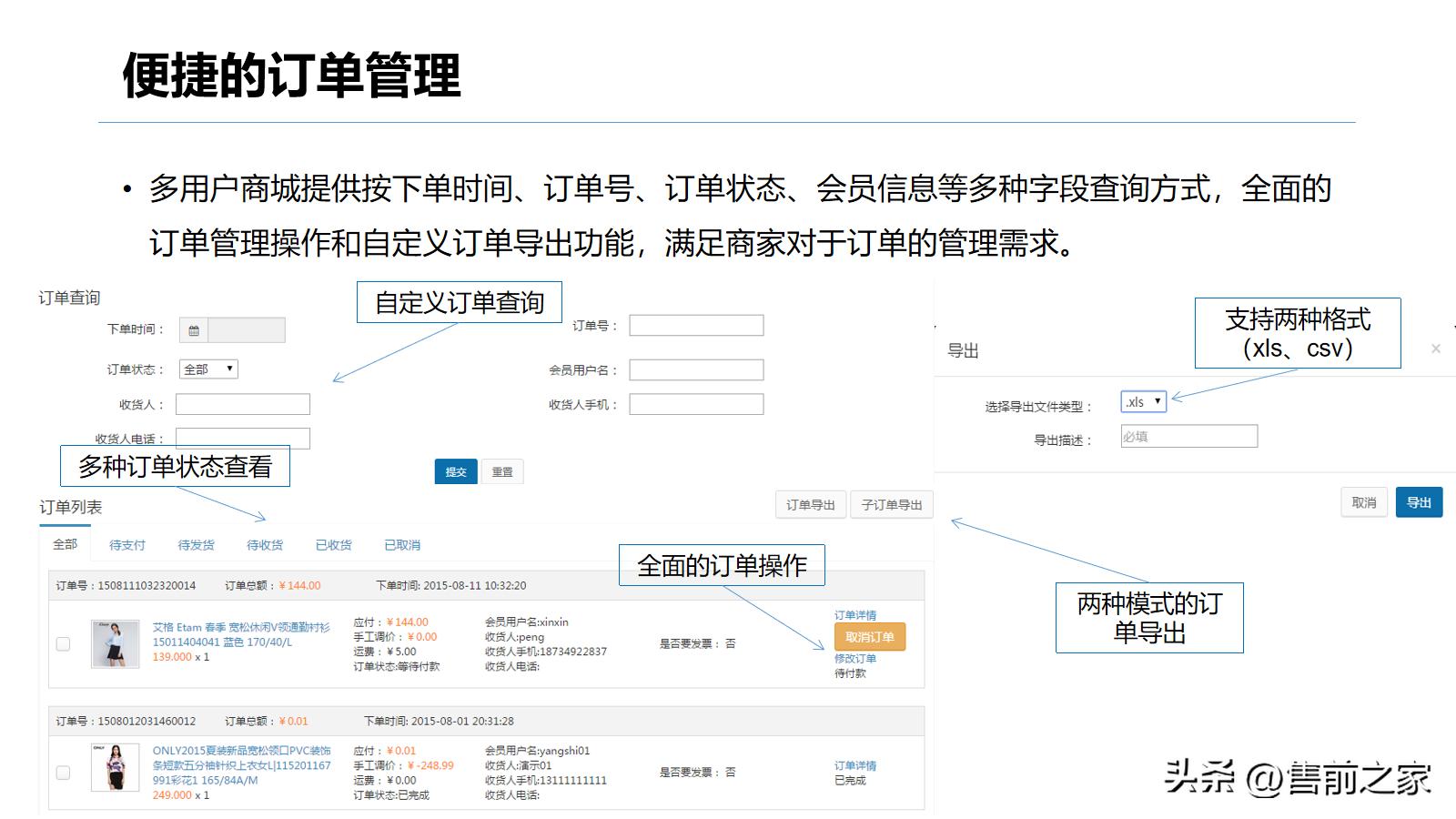The height and width of the screenshot is (819, 1456).
Task: Click the 导出 button in the export dialog
Action: [x=1420, y=501]
